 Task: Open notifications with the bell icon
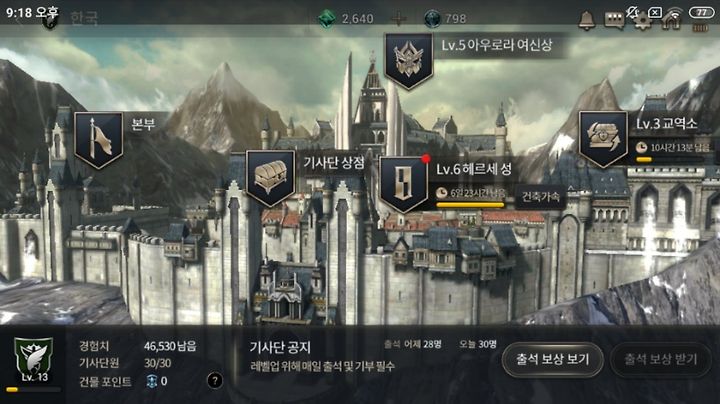tap(586, 20)
